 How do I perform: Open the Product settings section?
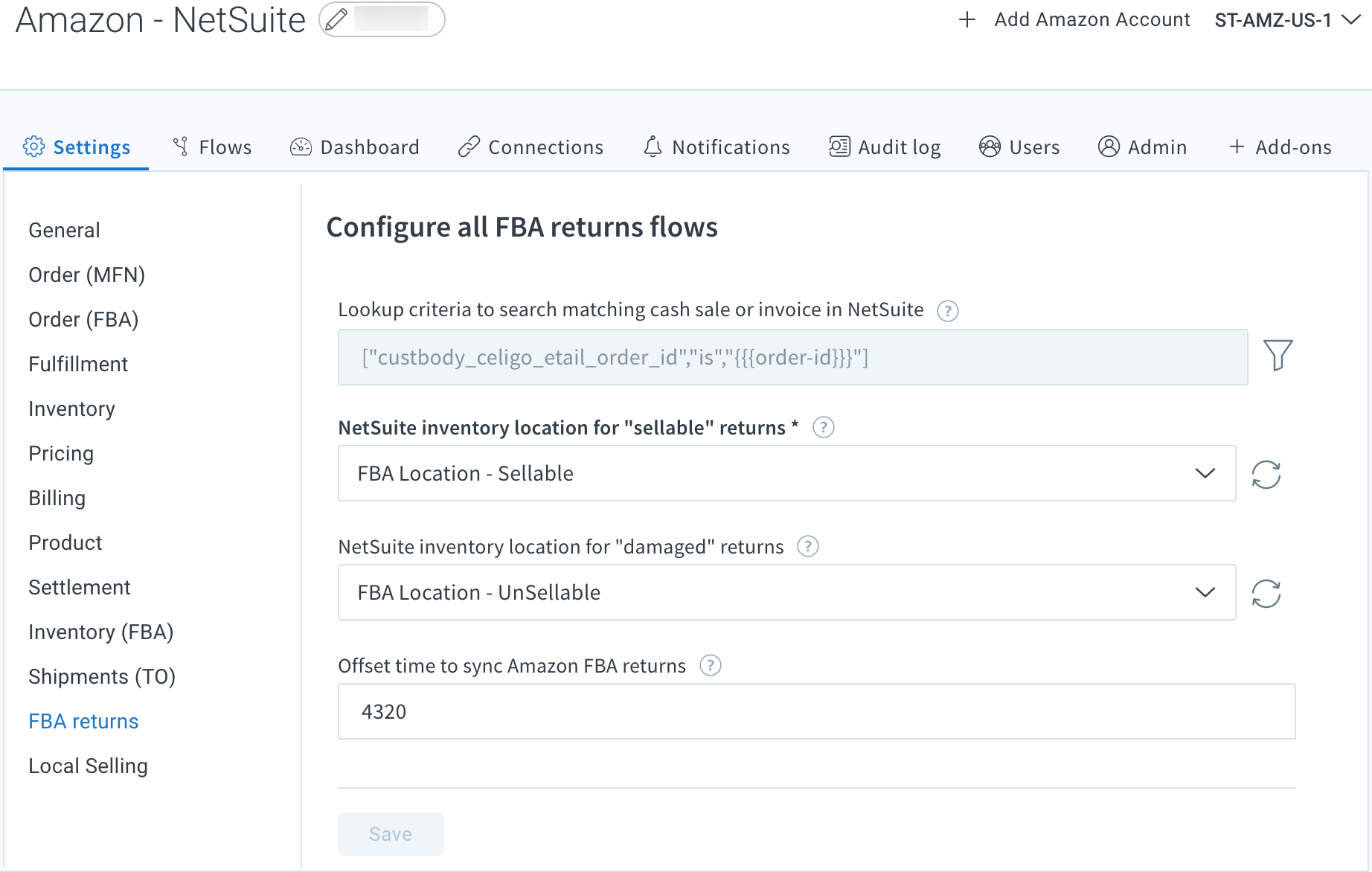coord(65,543)
